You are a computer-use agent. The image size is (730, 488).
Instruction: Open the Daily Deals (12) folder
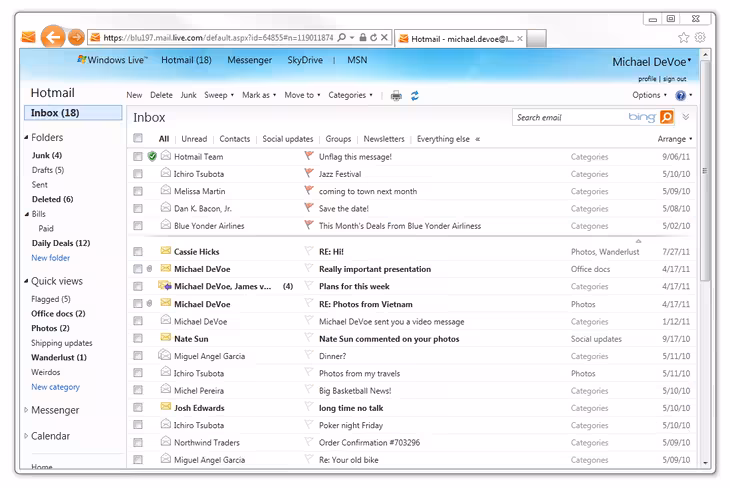[61, 243]
